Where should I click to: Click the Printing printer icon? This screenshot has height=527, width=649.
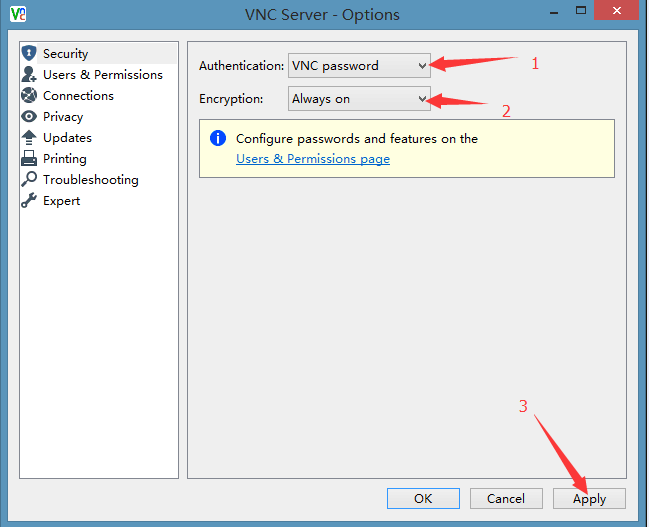pos(29,159)
